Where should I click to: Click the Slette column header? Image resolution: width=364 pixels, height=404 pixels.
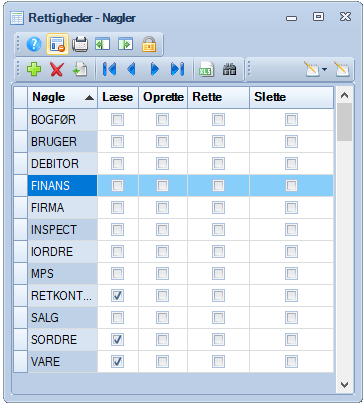tap(291, 97)
